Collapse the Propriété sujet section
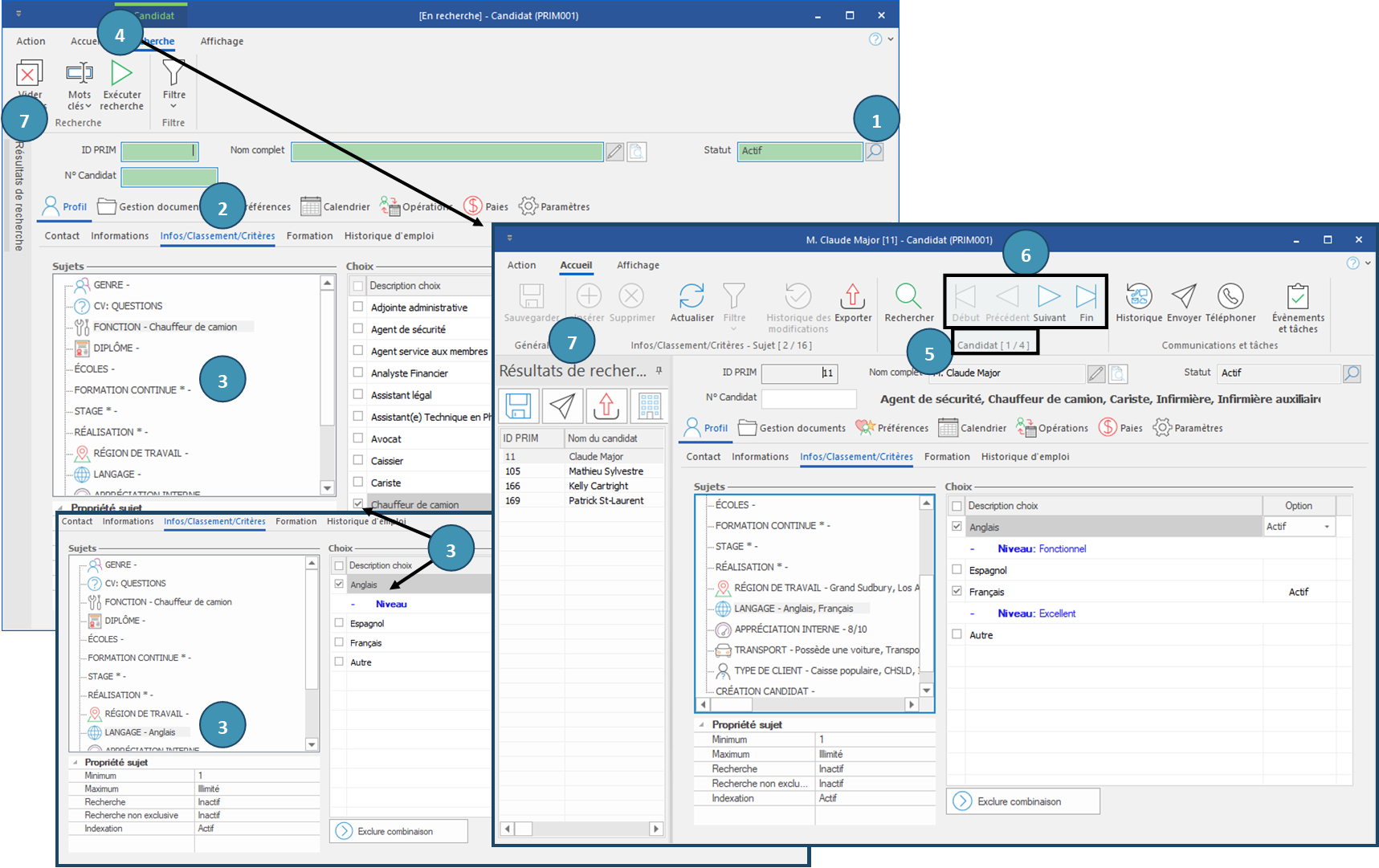 [x=701, y=724]
